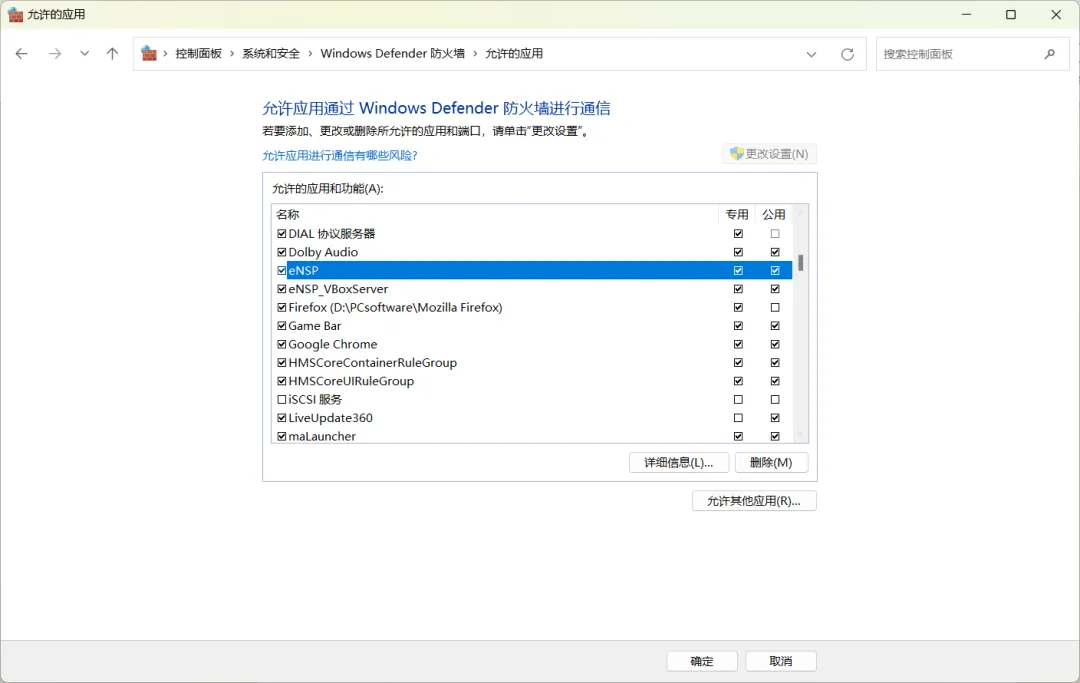Select the Dolby Audio row
The height and width of the screenshot is (683, 1080).
[x=532, y=252]
